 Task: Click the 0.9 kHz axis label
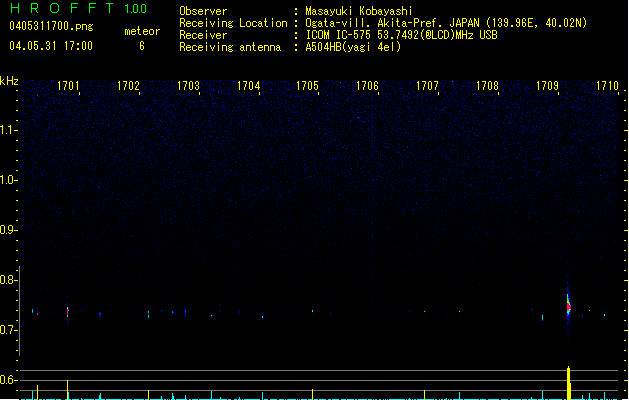point(8,230)
